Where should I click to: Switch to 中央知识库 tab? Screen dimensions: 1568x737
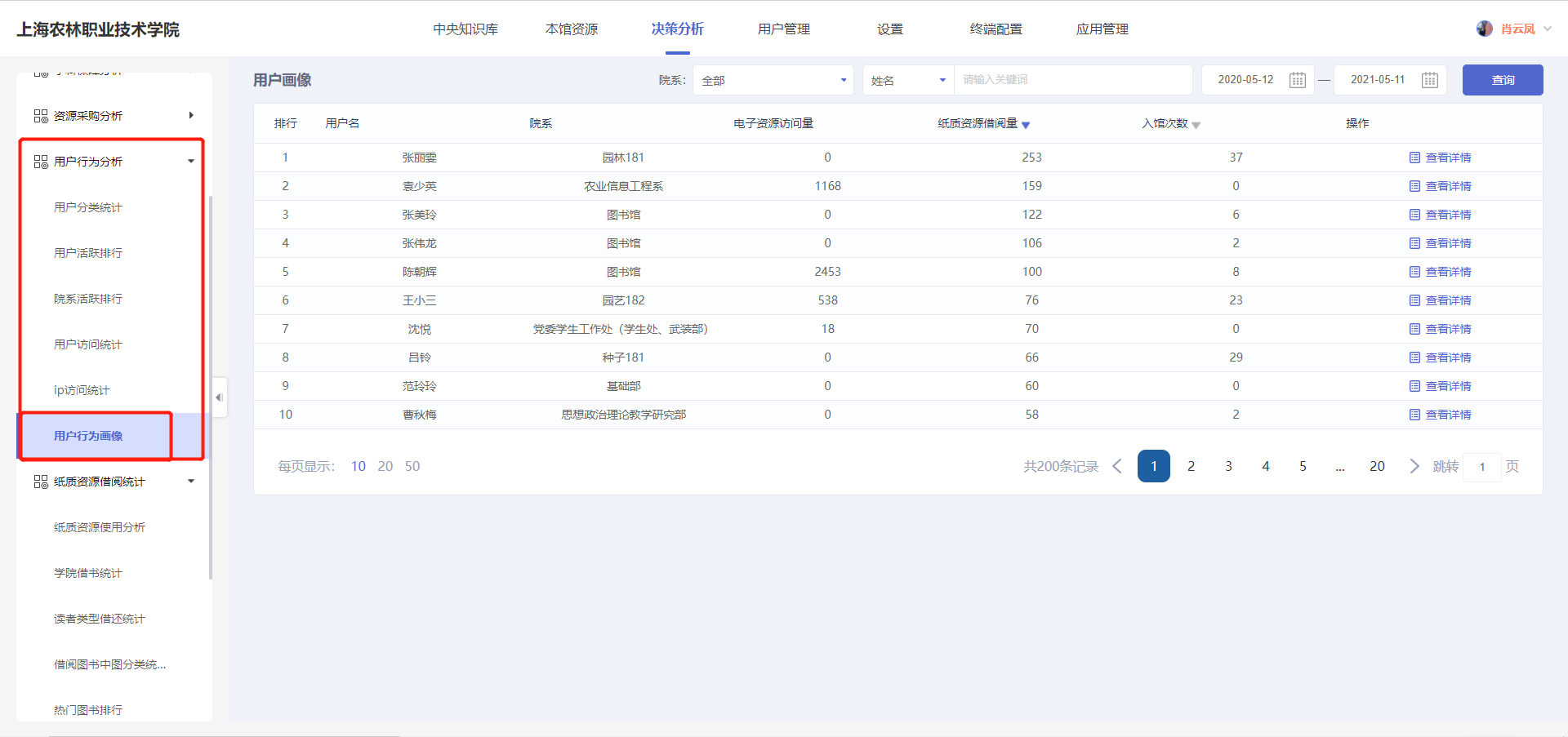pyautogui.click(x=465, y=29)
